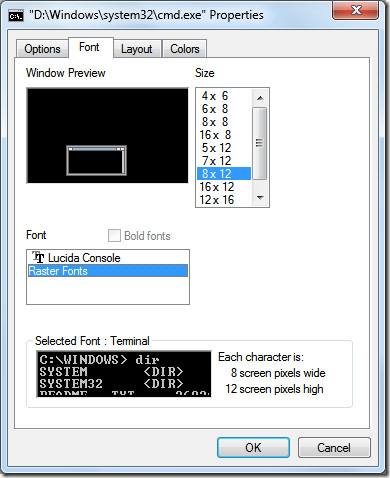390x478 pixels.
Task: Click the highlighted 8 x 12 size
Action: (224, 174)
